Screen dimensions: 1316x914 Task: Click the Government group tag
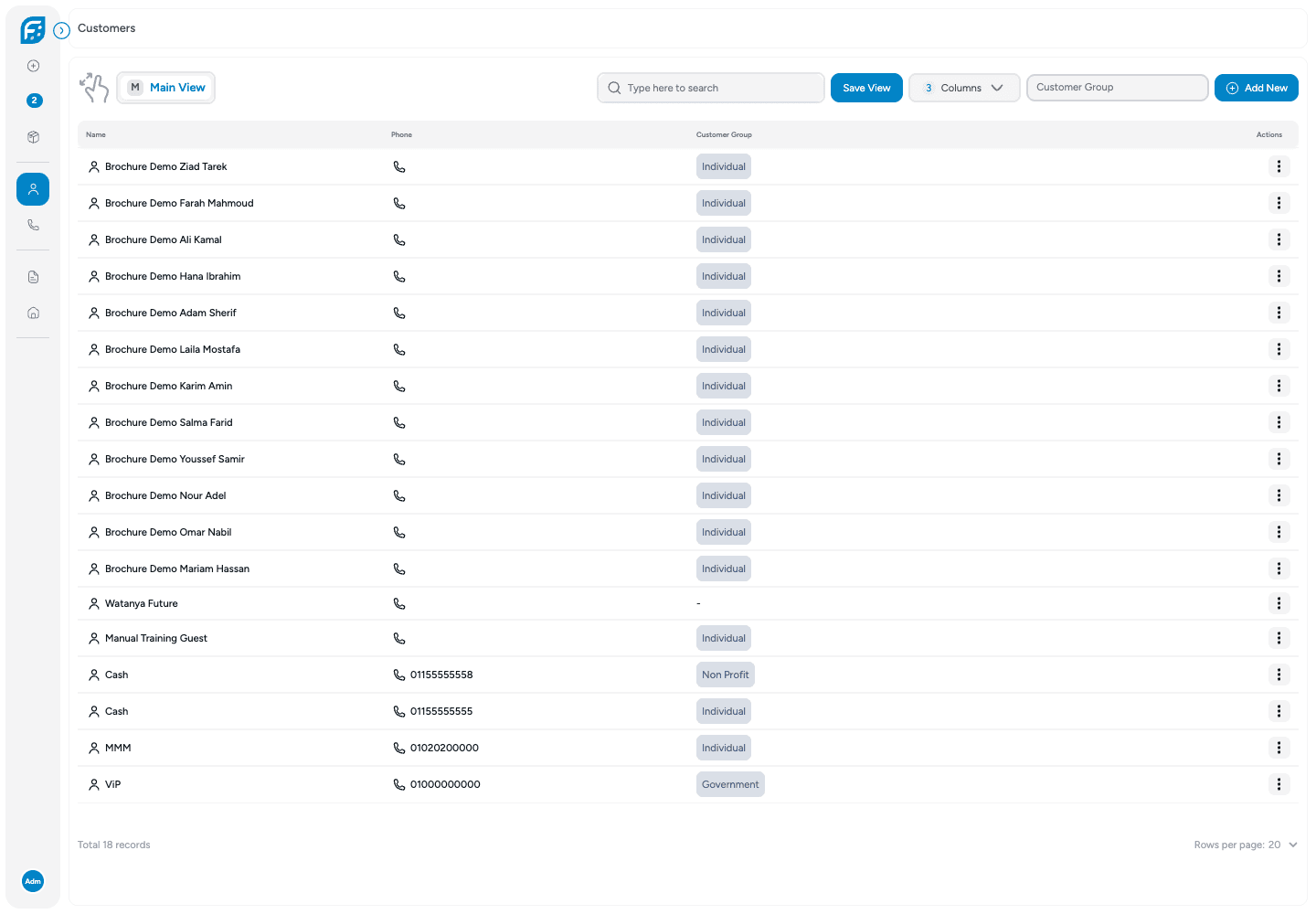pos(730,784)
